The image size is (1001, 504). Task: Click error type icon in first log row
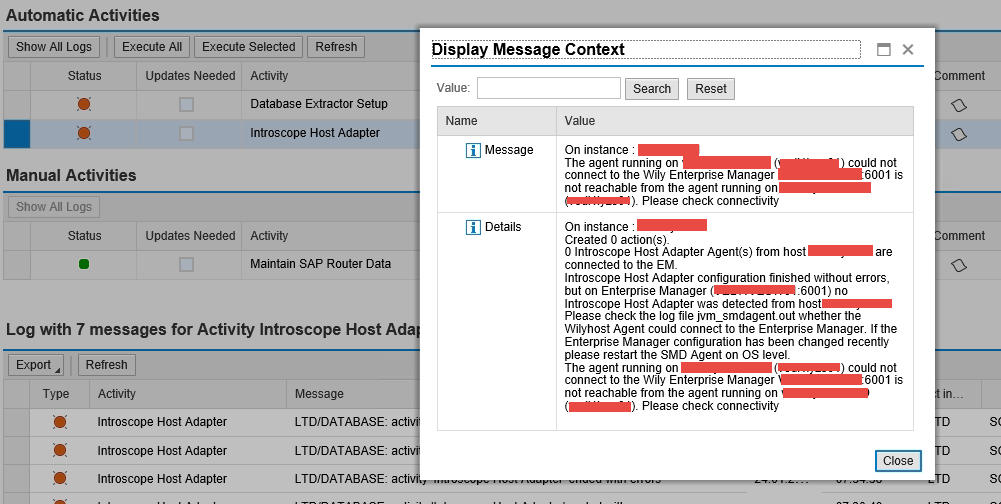60,422
